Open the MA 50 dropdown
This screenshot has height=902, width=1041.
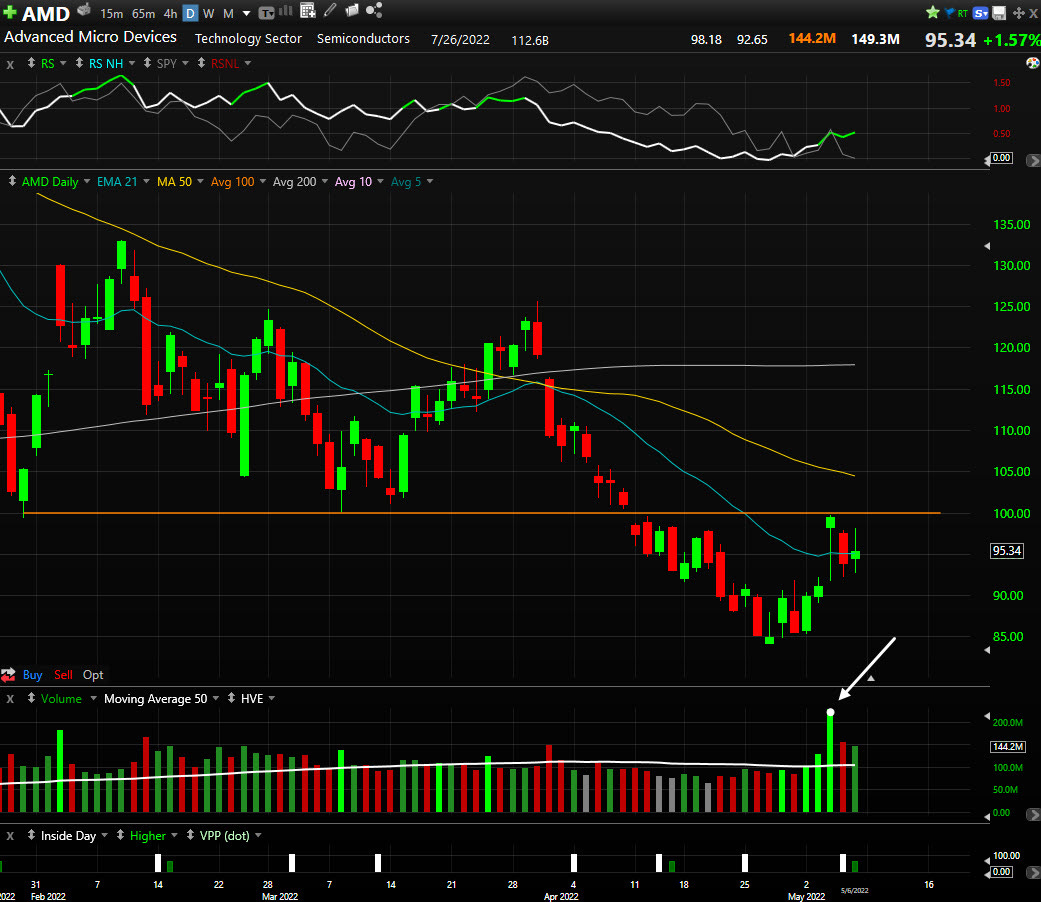[200, 181]
